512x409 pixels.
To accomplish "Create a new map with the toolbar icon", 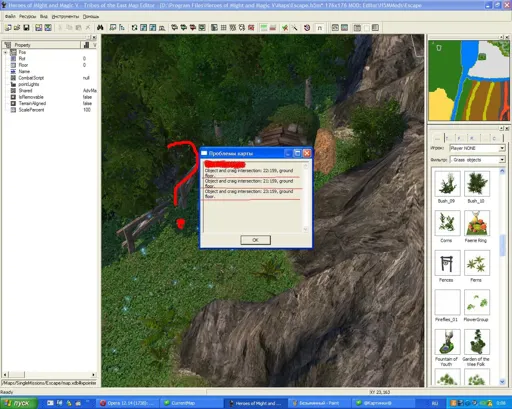I will [8, 28].
